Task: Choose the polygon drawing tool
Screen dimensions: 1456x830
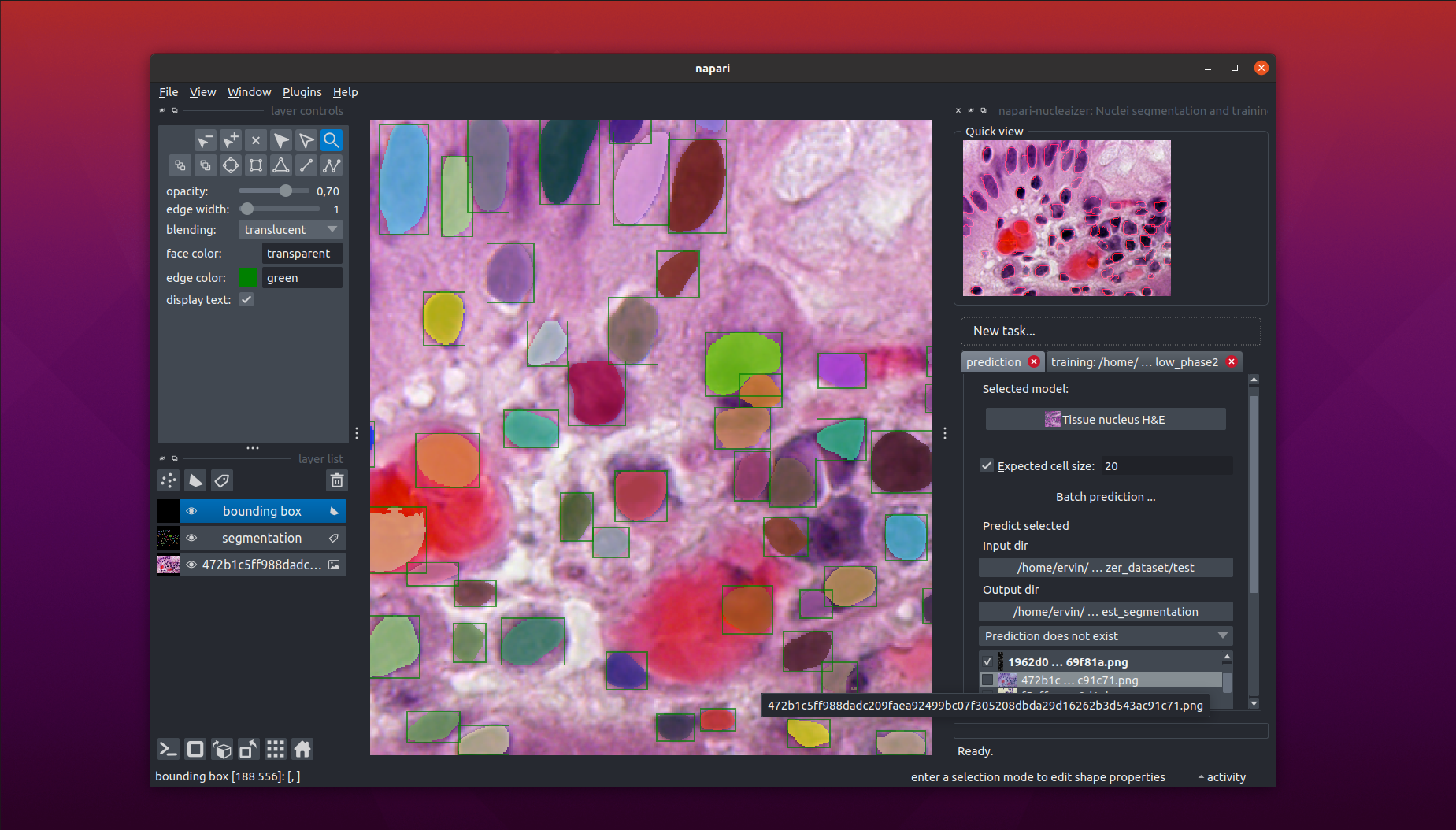Action: tap(281, 165)
